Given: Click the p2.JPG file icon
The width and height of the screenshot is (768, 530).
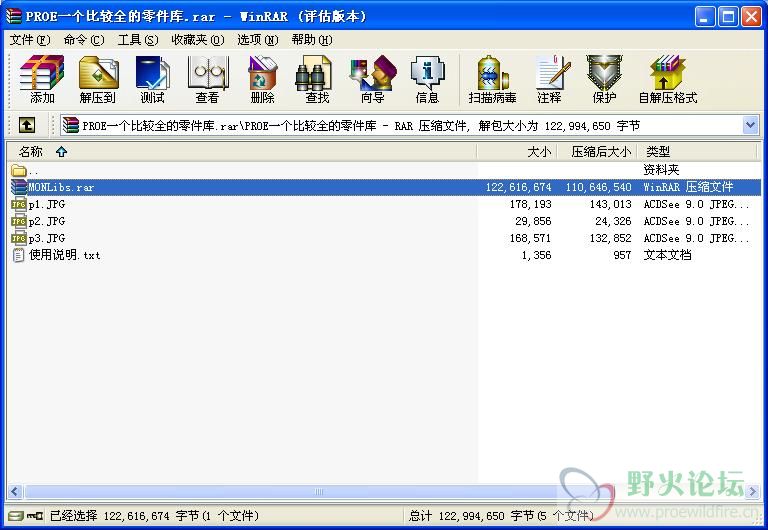Looking at the screenshot, I should tap(19, 221).
